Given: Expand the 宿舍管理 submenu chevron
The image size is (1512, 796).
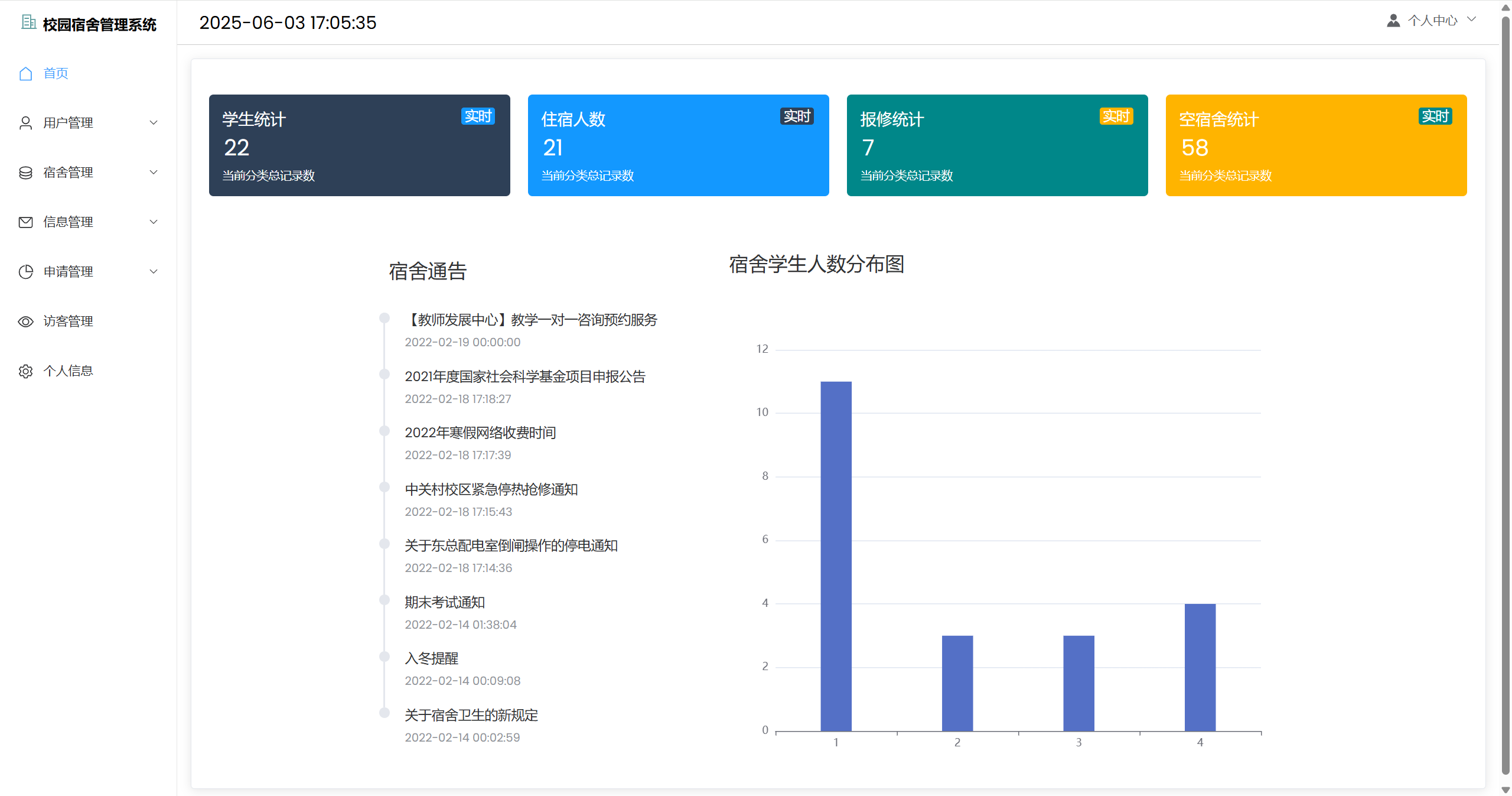Looking at the screenshot, I should point(154,173).
